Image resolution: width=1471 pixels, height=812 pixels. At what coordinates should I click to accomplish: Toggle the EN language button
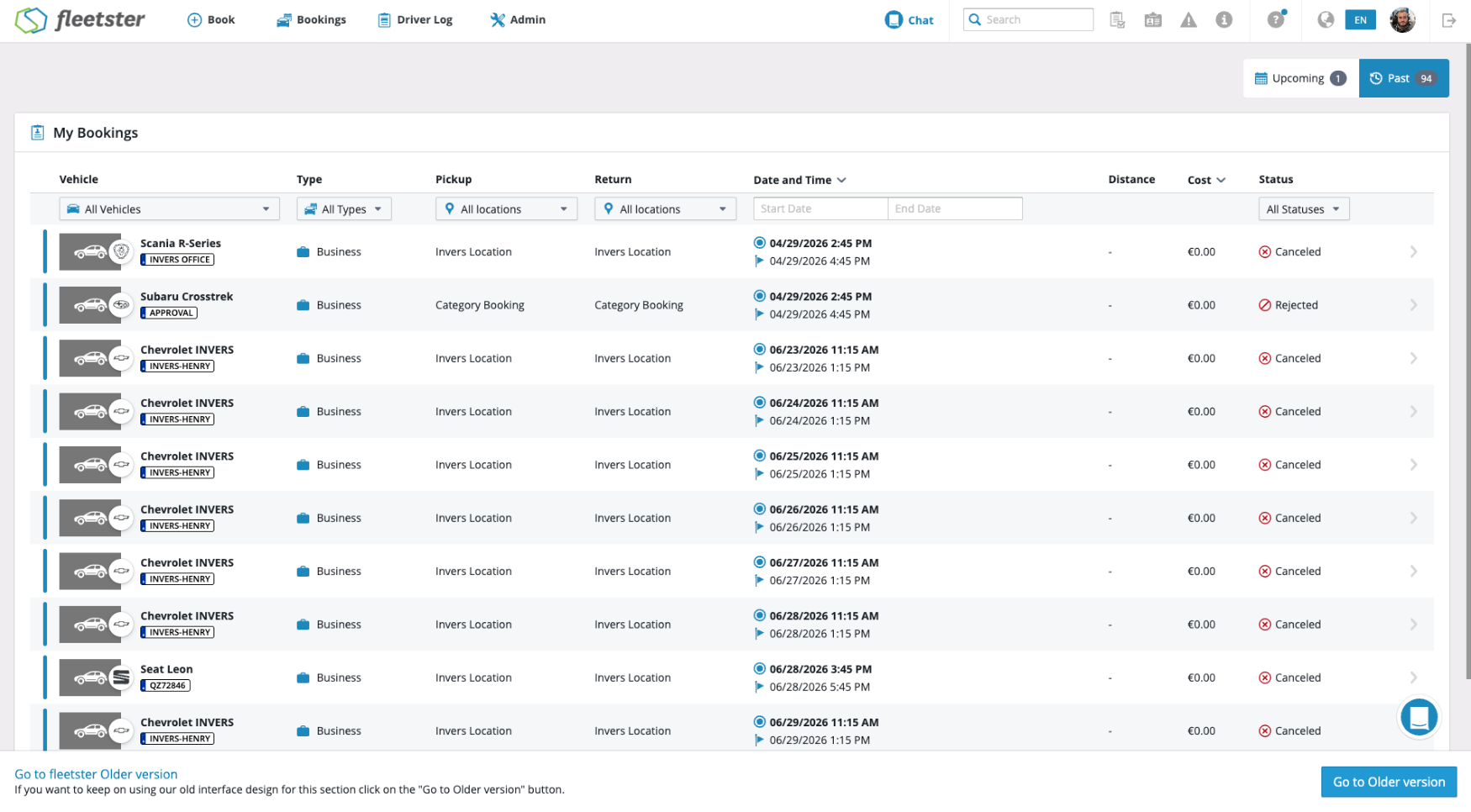[x=1360, y=20]
